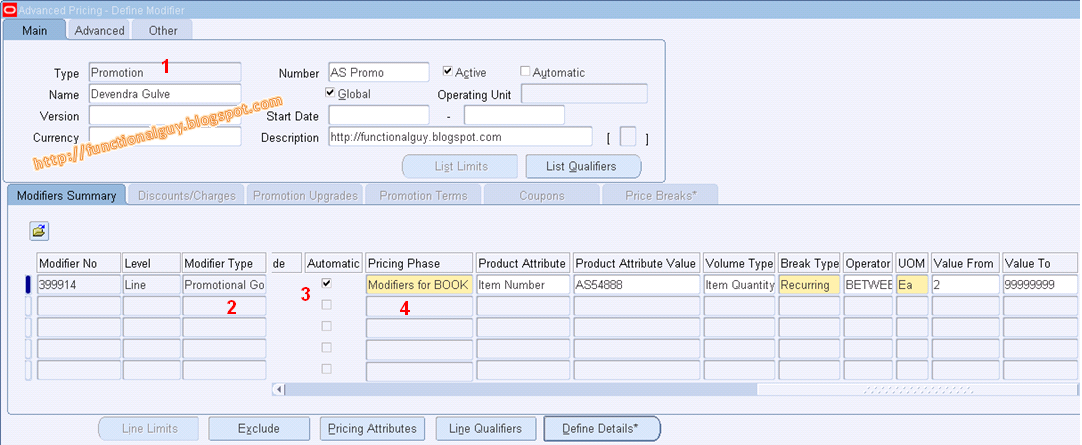Click the Volume Type cell Item Quantity
This screenshot has height=445, width=1082.
[740, 284]
